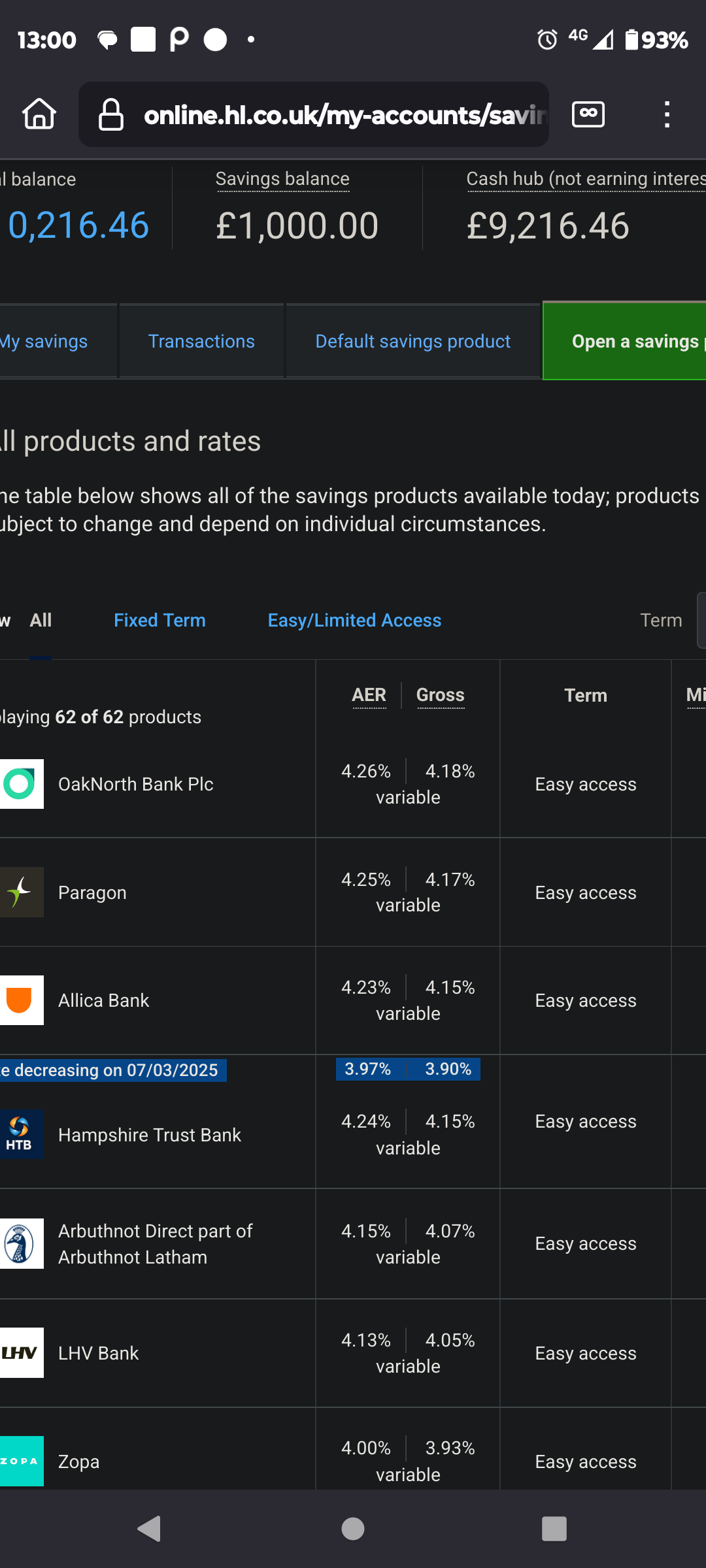
Task: Tap the Arbuthnot Direct logo
Action: (x=22, y=1244)
